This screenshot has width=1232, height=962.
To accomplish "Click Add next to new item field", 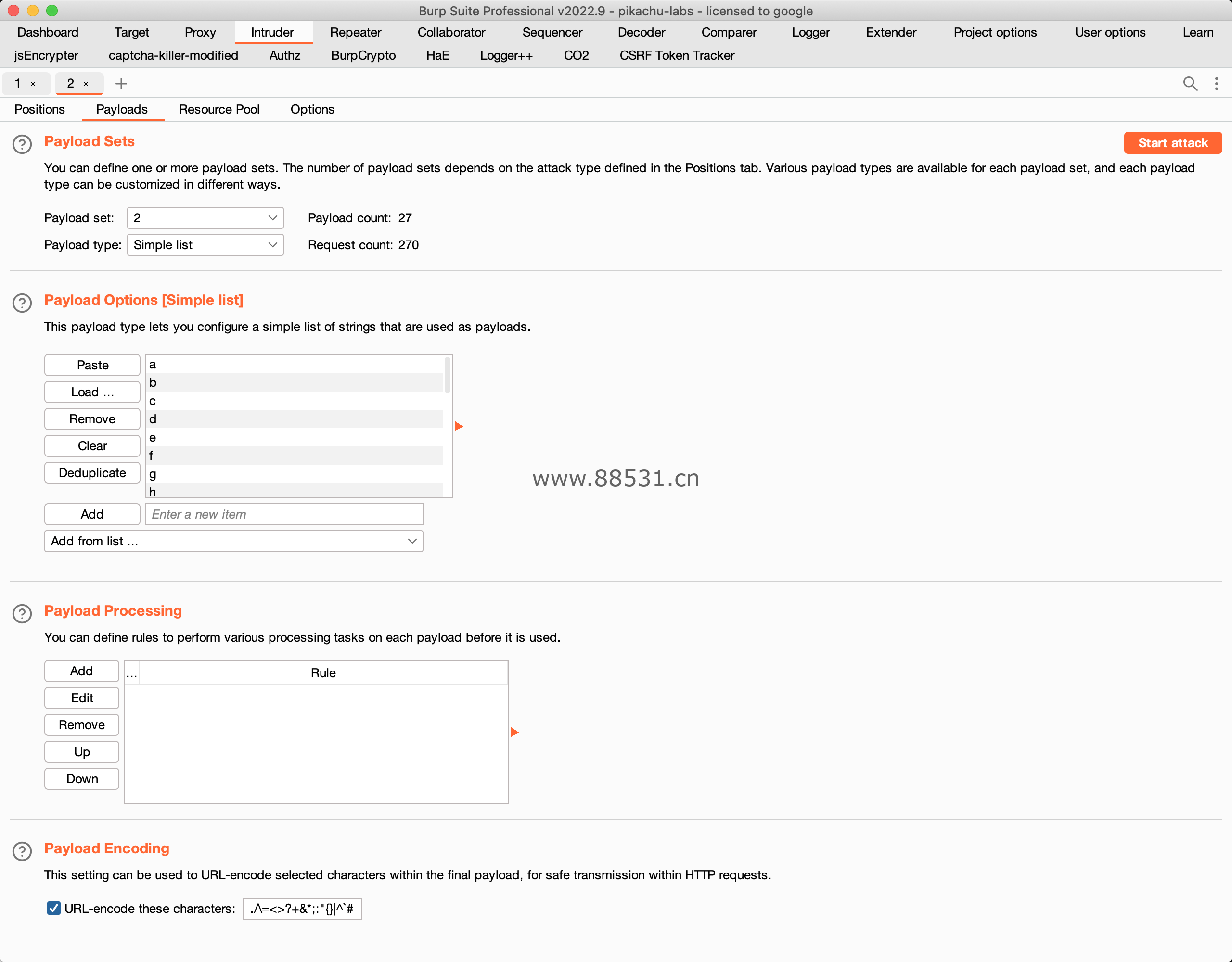I will [92, 514].
